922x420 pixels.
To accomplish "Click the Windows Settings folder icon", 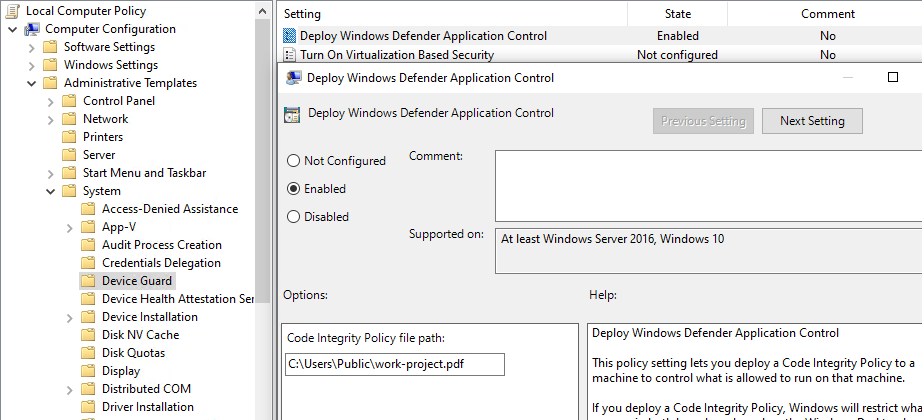I will click(x=51, y=65).
